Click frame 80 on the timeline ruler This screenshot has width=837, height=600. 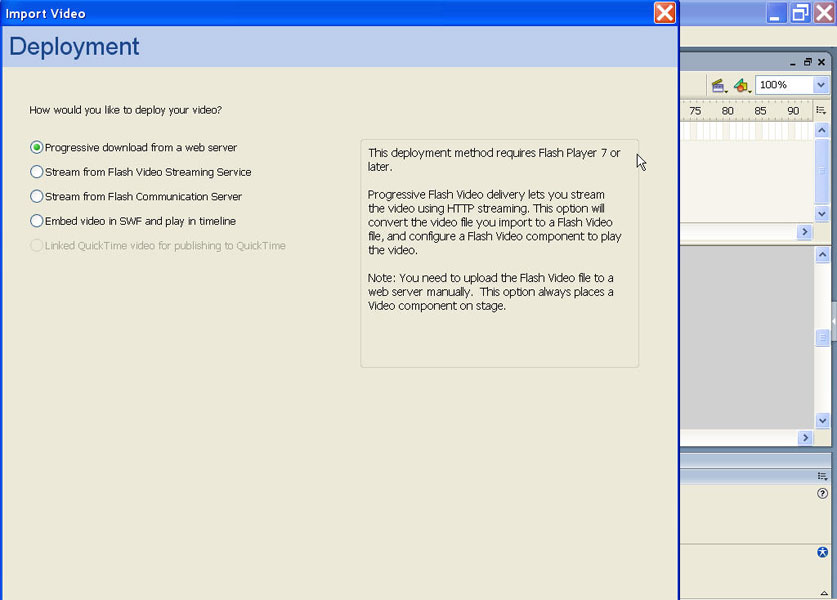coord(728,111)
